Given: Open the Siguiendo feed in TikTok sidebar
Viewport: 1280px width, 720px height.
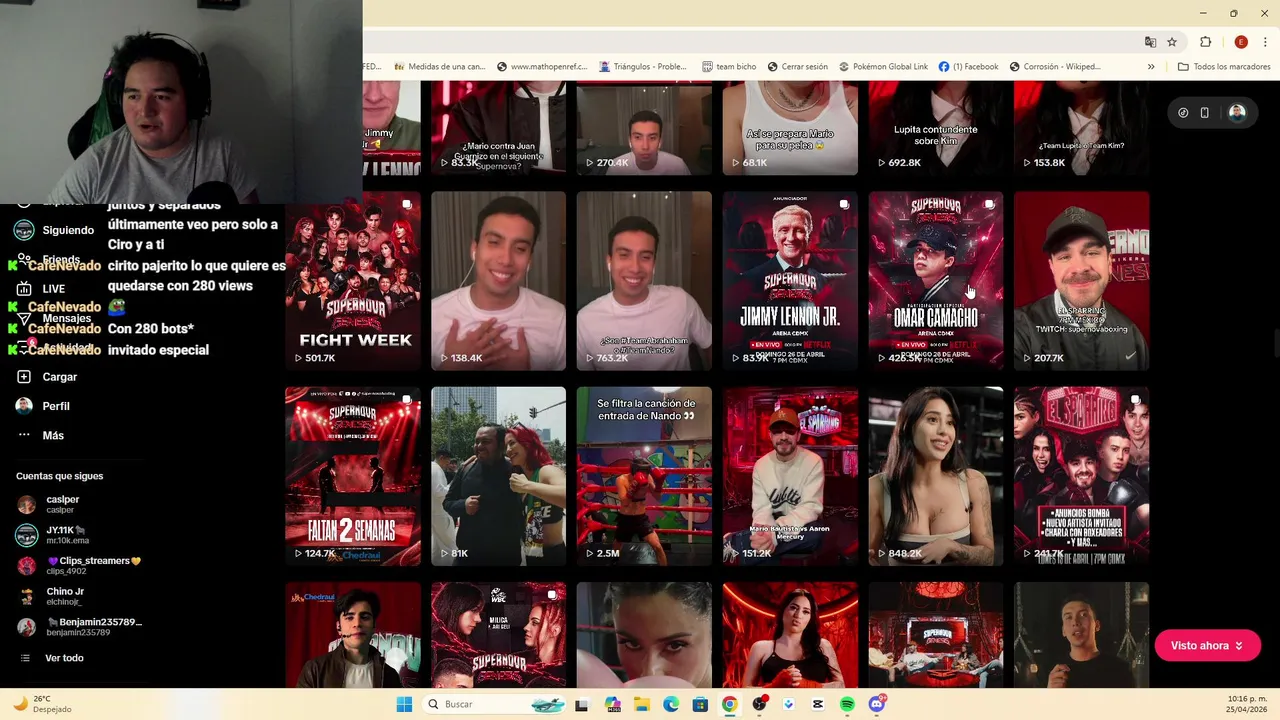Looking at the screenshot, I should (54, 230).
